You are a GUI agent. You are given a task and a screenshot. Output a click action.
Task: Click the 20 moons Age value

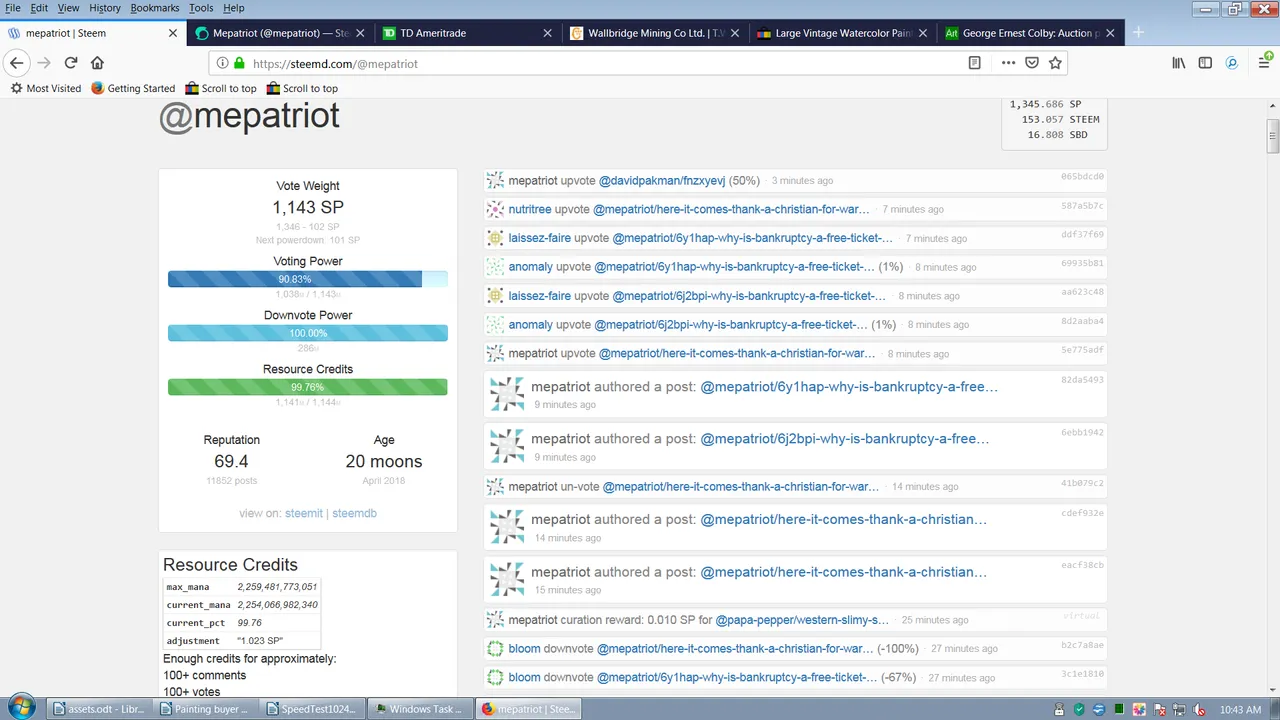click(x=384, y=461)
